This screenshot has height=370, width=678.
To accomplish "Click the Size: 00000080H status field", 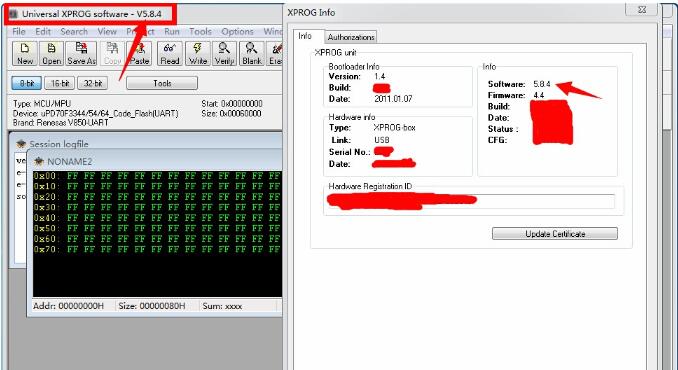I will pyautogui.click(x=152, y=306).
